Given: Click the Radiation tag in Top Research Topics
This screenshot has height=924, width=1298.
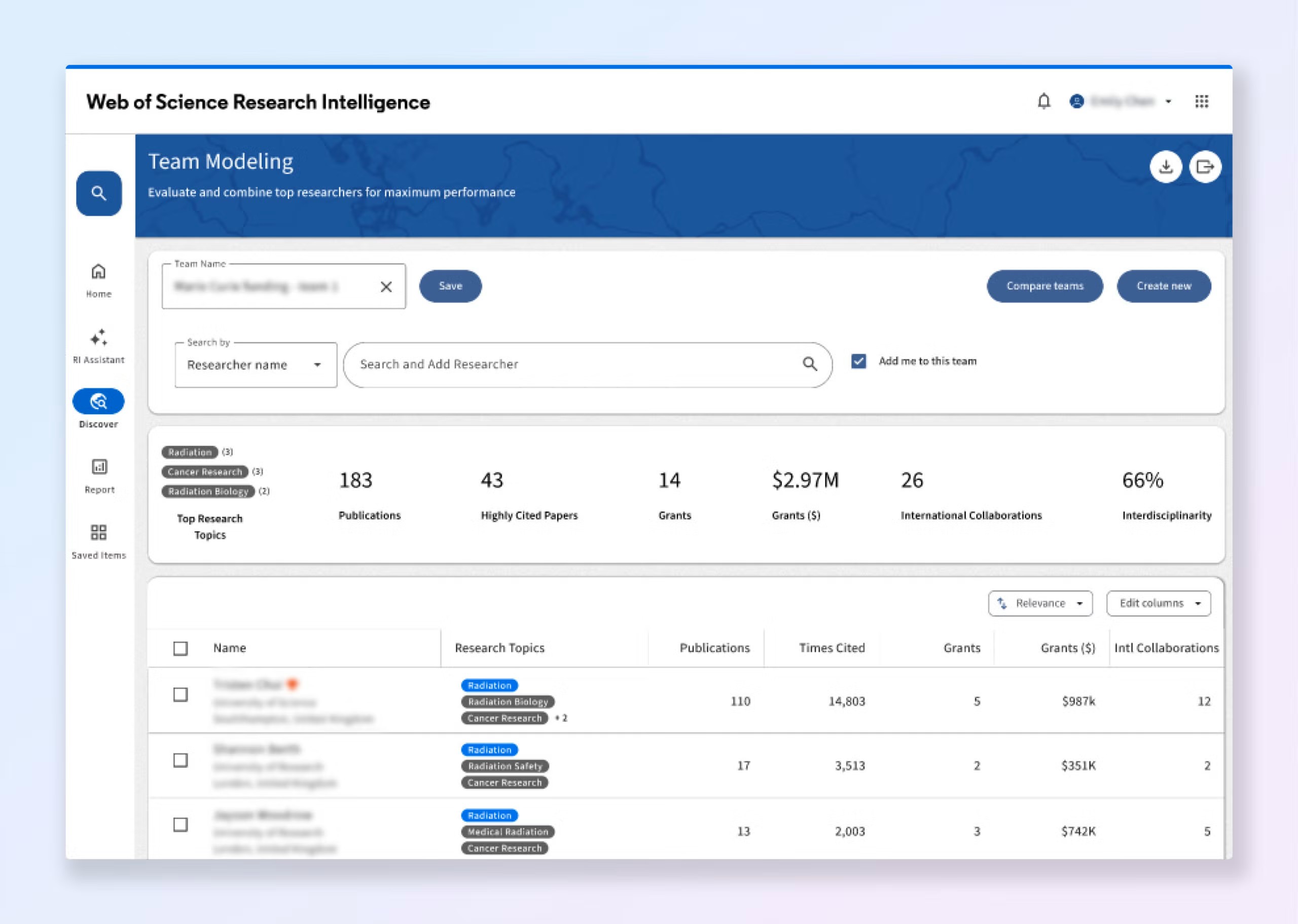Looking at the screenshot, I should 190,452.
